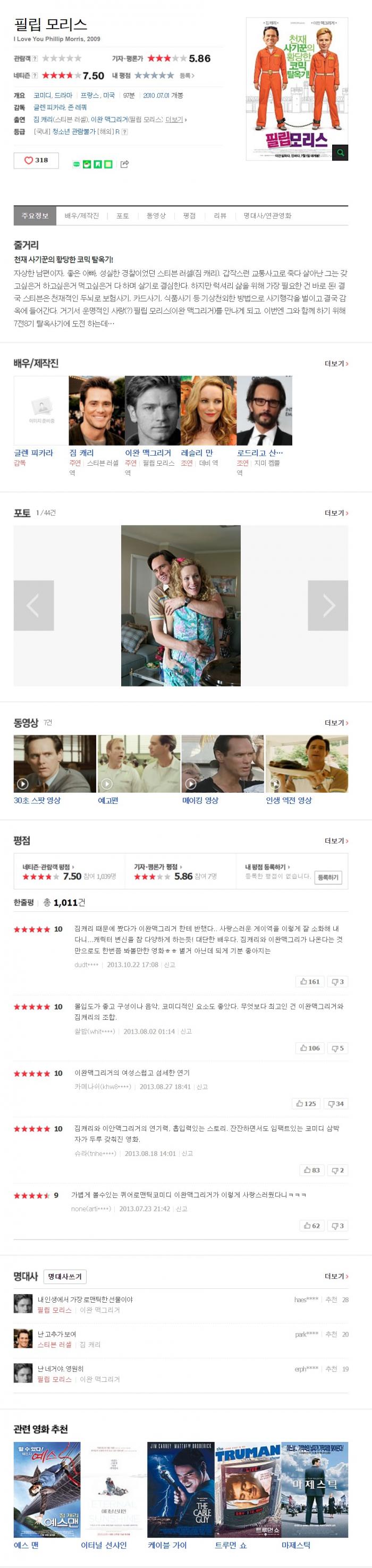This screenshot has width=372, height=1568.
Task: Click the 등록하기 rating button
Action: [x=327, y=877]
